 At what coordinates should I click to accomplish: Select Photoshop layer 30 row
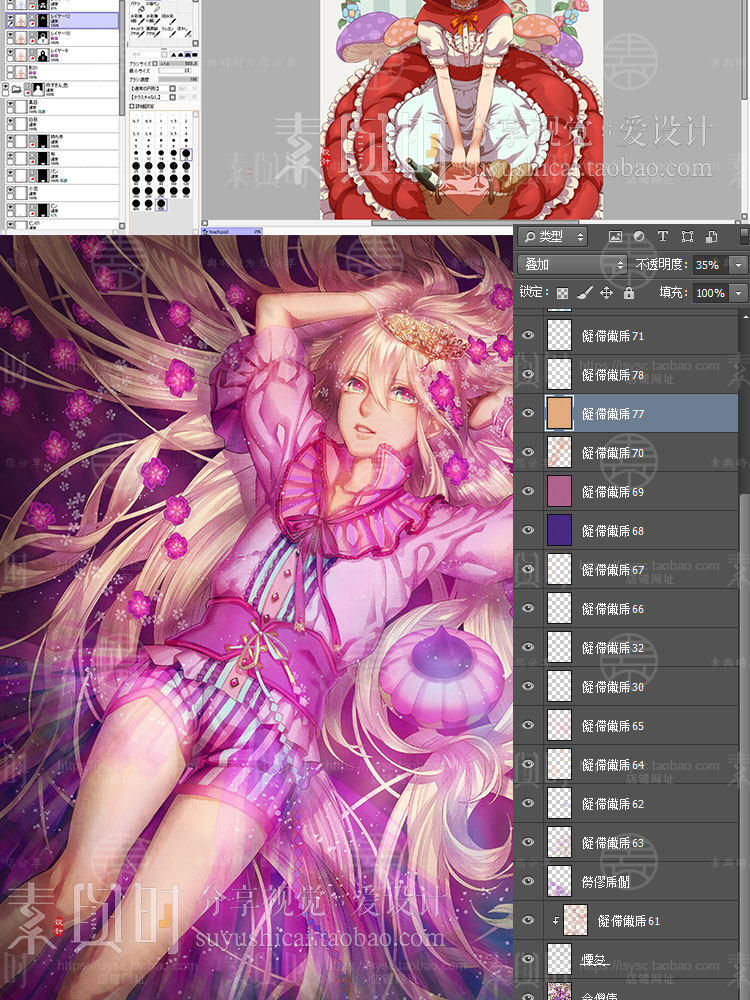tap(626, 686)
